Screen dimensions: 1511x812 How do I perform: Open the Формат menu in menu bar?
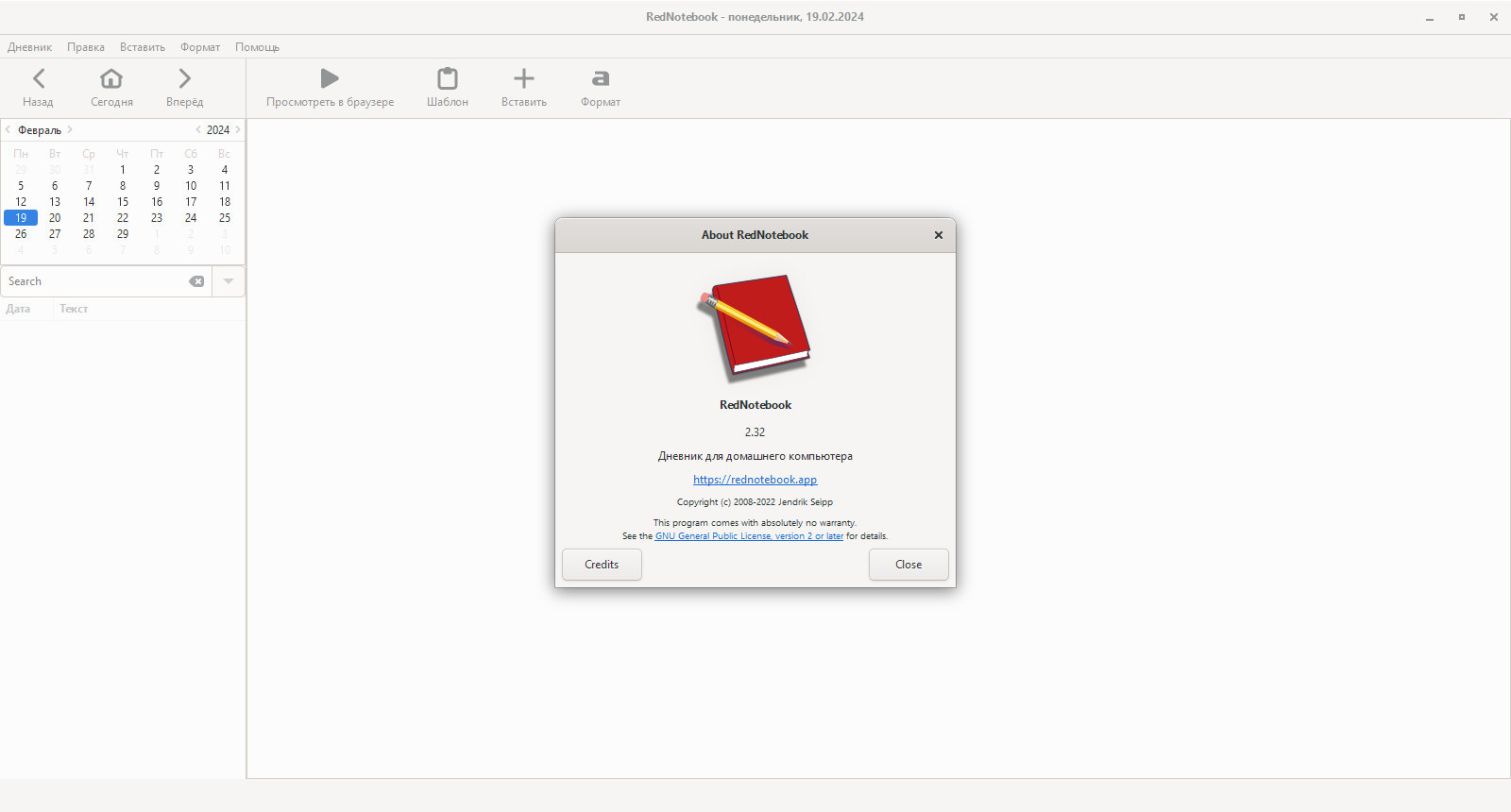click(200, 47)
